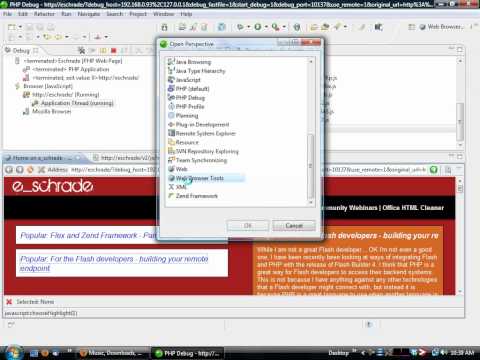Open the Help menu
The image size is (480, 360).
(186, 14)
